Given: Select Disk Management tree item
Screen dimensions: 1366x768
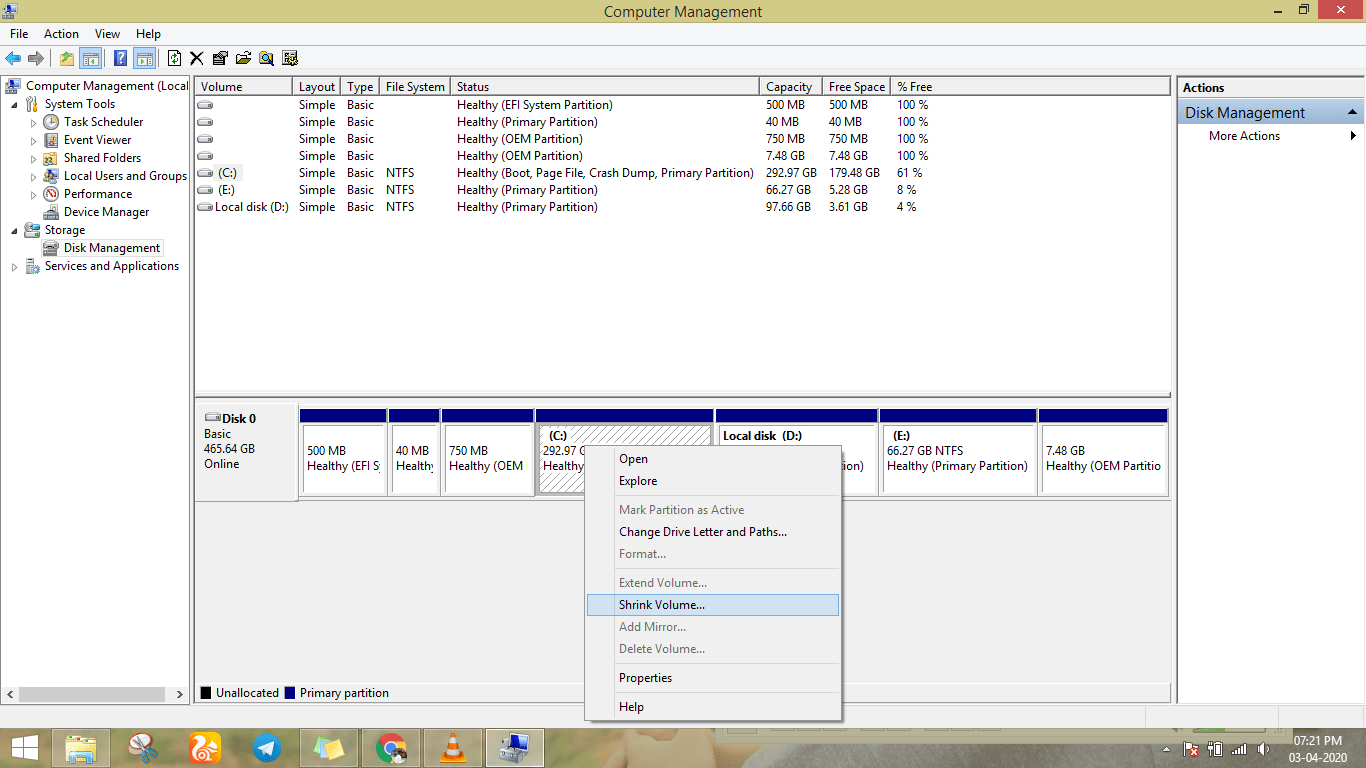Looking at the screenshot, I should click(x=111, y=248).
